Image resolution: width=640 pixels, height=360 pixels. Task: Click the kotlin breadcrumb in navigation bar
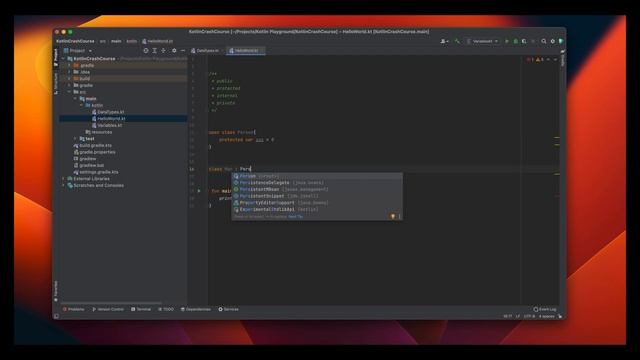131,41
